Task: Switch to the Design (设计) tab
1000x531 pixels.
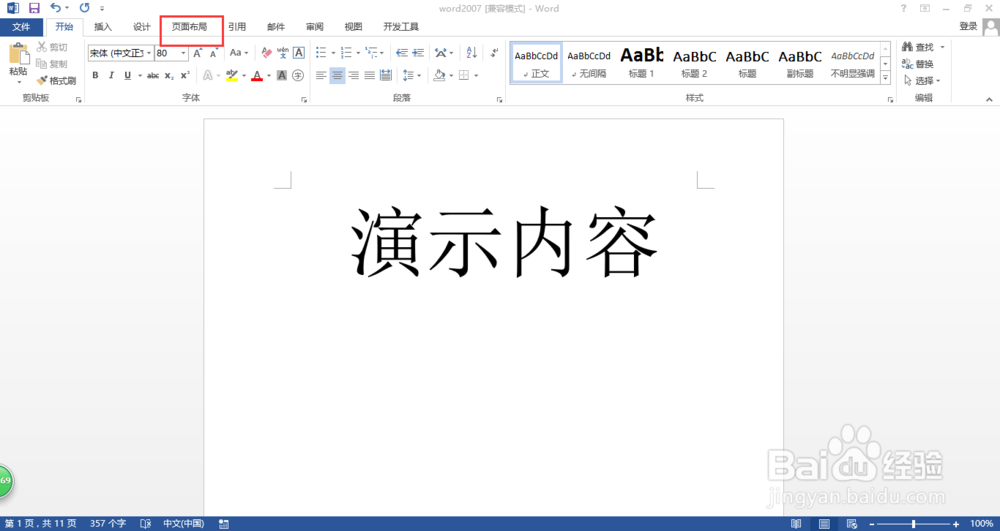Action: click(x=142, y=27)
